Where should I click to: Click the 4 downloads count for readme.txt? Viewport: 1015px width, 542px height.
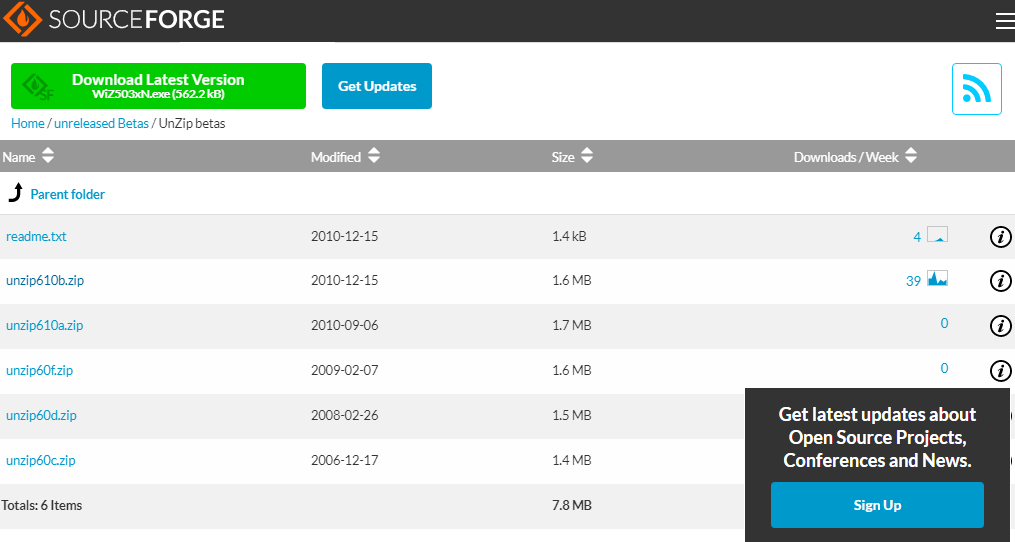point(917,237)
